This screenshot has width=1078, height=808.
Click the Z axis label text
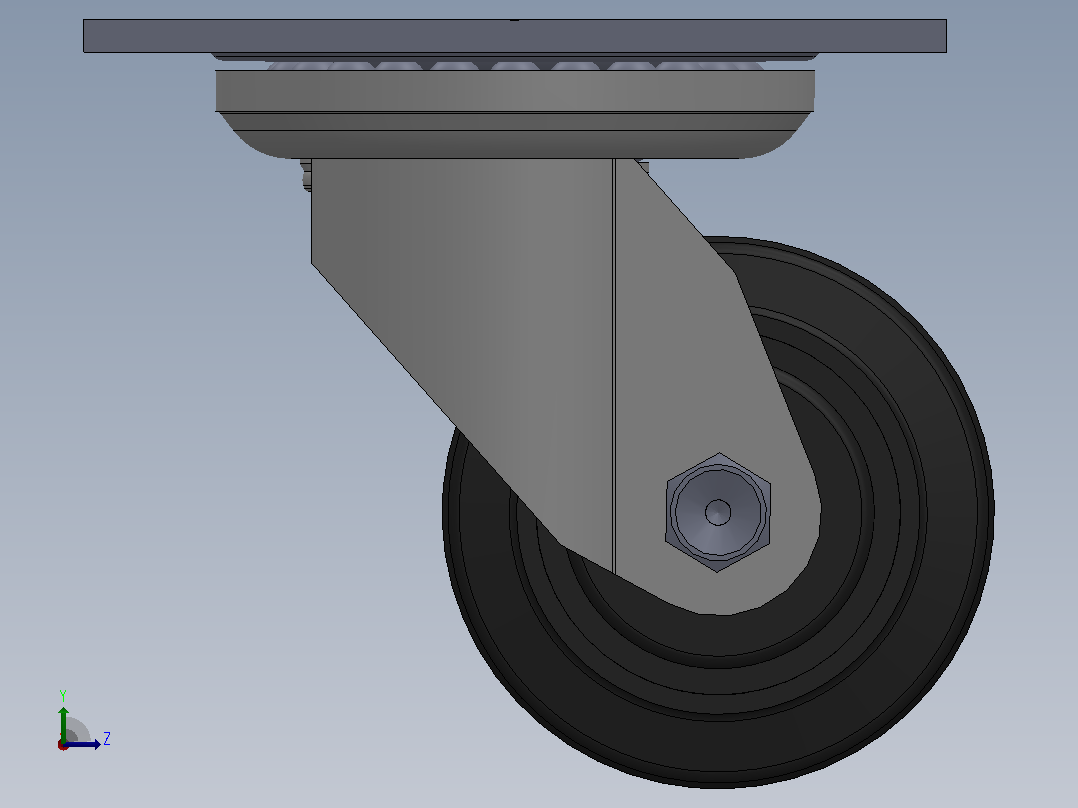(x=107, y=739)
